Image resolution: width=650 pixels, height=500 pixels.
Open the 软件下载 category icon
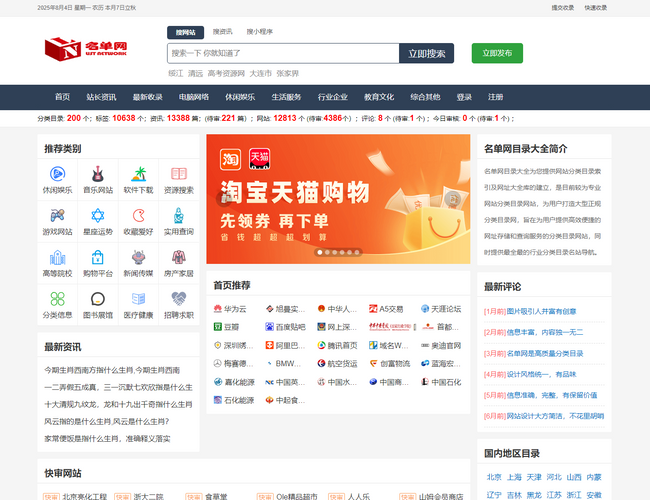138,173
